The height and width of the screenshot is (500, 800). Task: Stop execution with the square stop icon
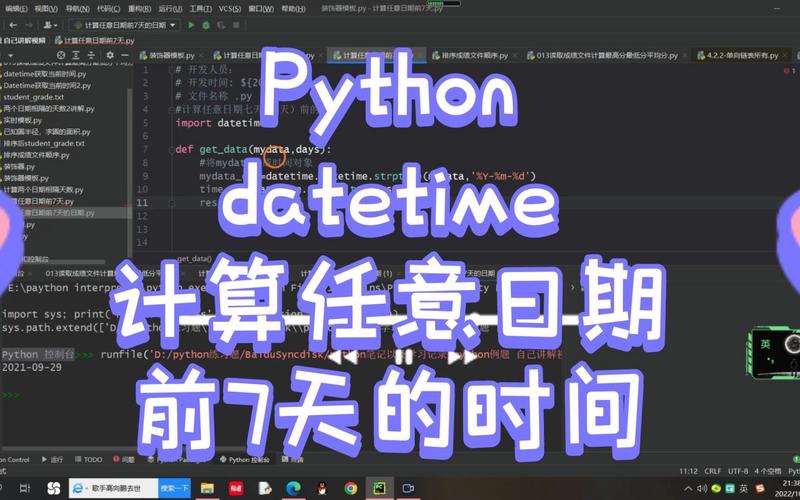(236, 25)
